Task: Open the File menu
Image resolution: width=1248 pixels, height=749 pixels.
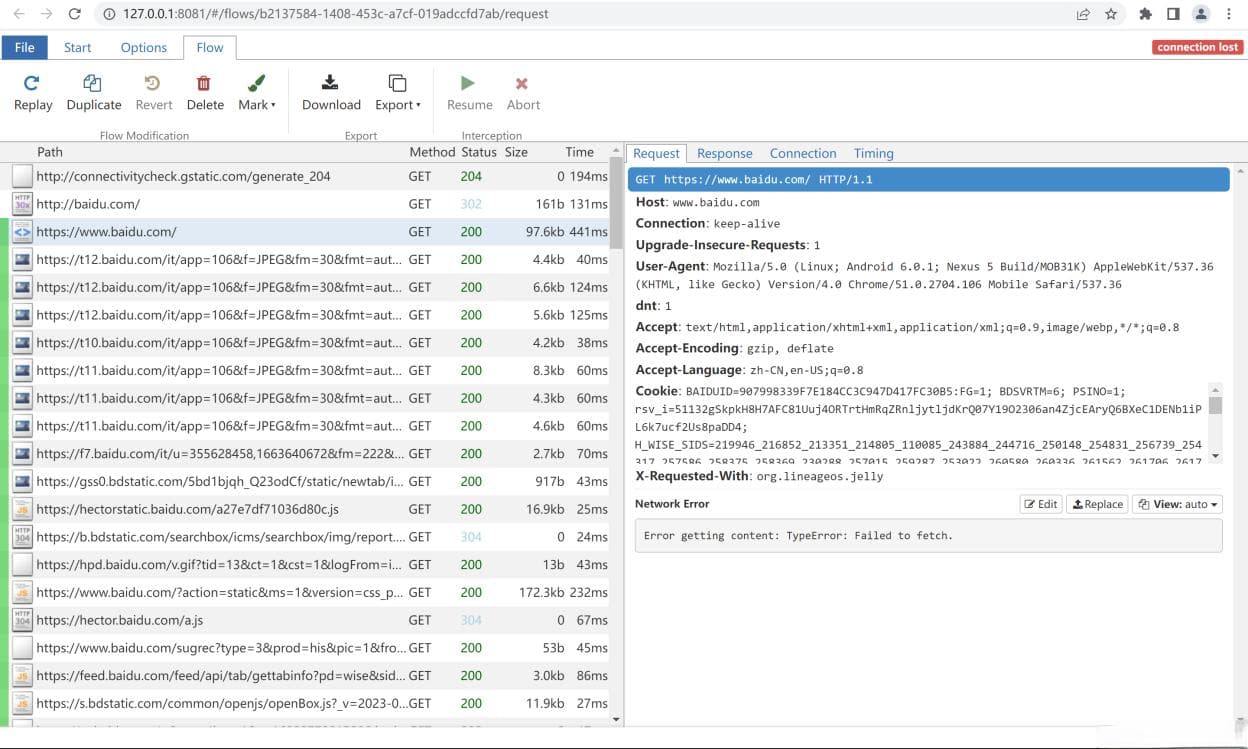Action: point(24,47)
